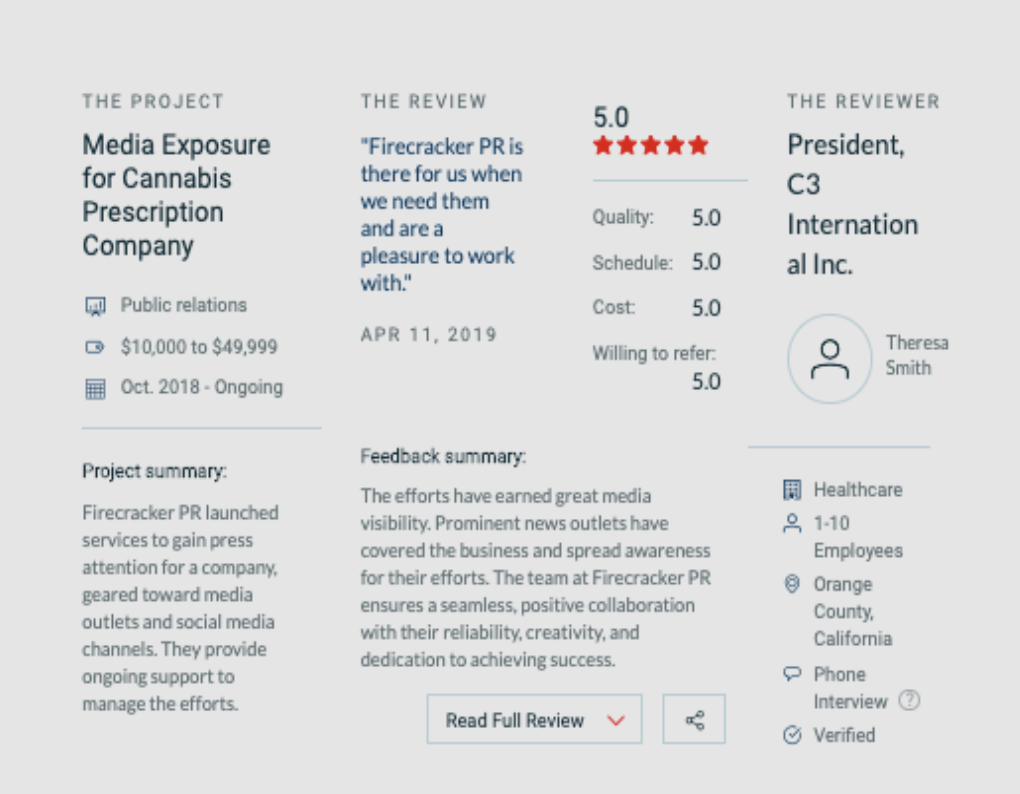Click the Orange County location pin icon

(x=792, y=584)
